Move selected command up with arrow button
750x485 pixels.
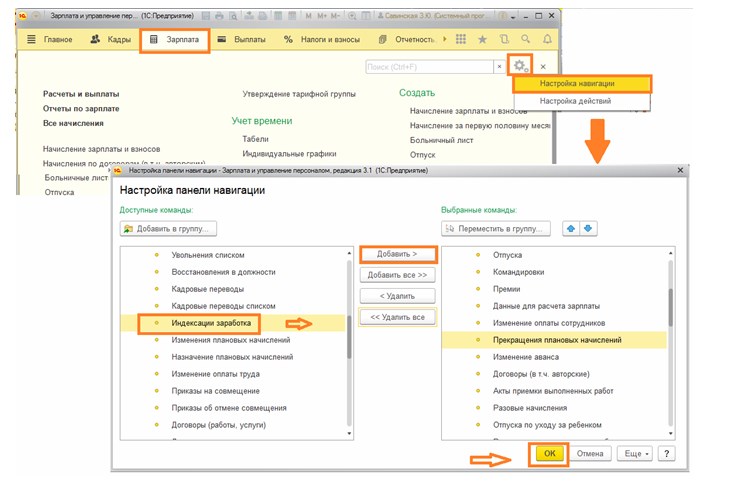pyautogui.click(x=571, y=228)
